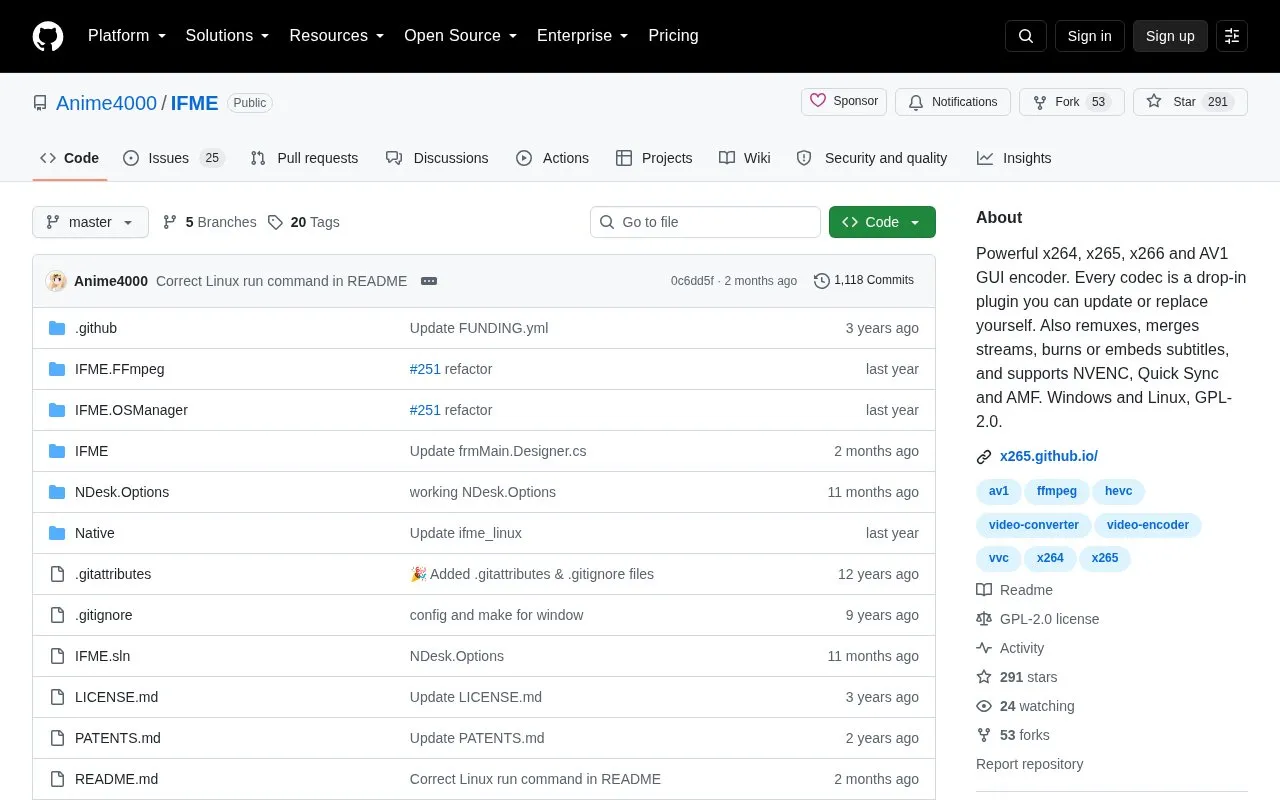Select the x264 topic tag
1280x800 pixels.
pos(1050,558)
